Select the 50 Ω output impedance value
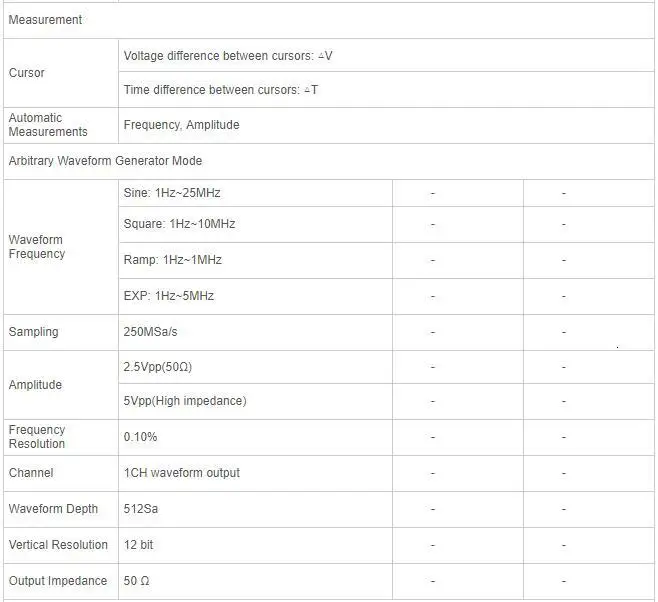Screen dimensions: 658x602 click(x=136, y=581)
